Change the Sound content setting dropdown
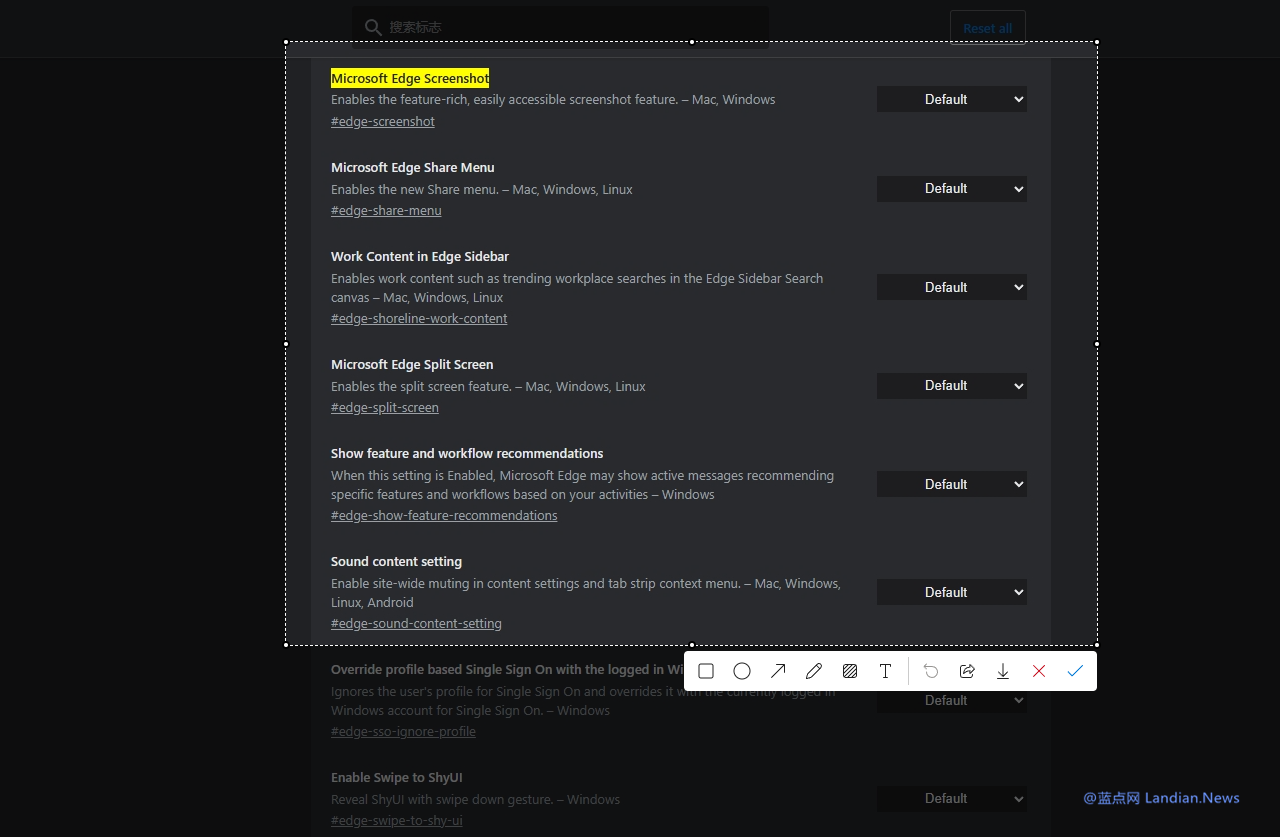Screen dimensions: 1280x837 tap(951, 592)
